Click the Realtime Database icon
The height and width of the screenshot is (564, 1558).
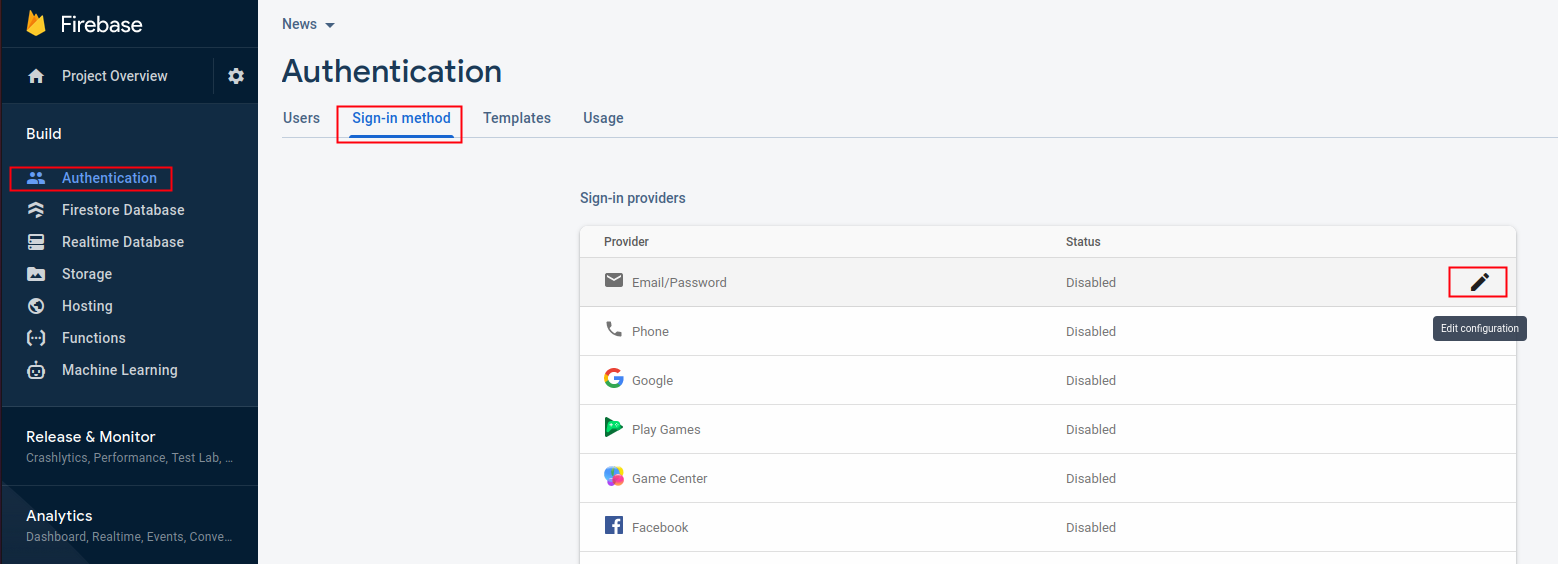36,242
